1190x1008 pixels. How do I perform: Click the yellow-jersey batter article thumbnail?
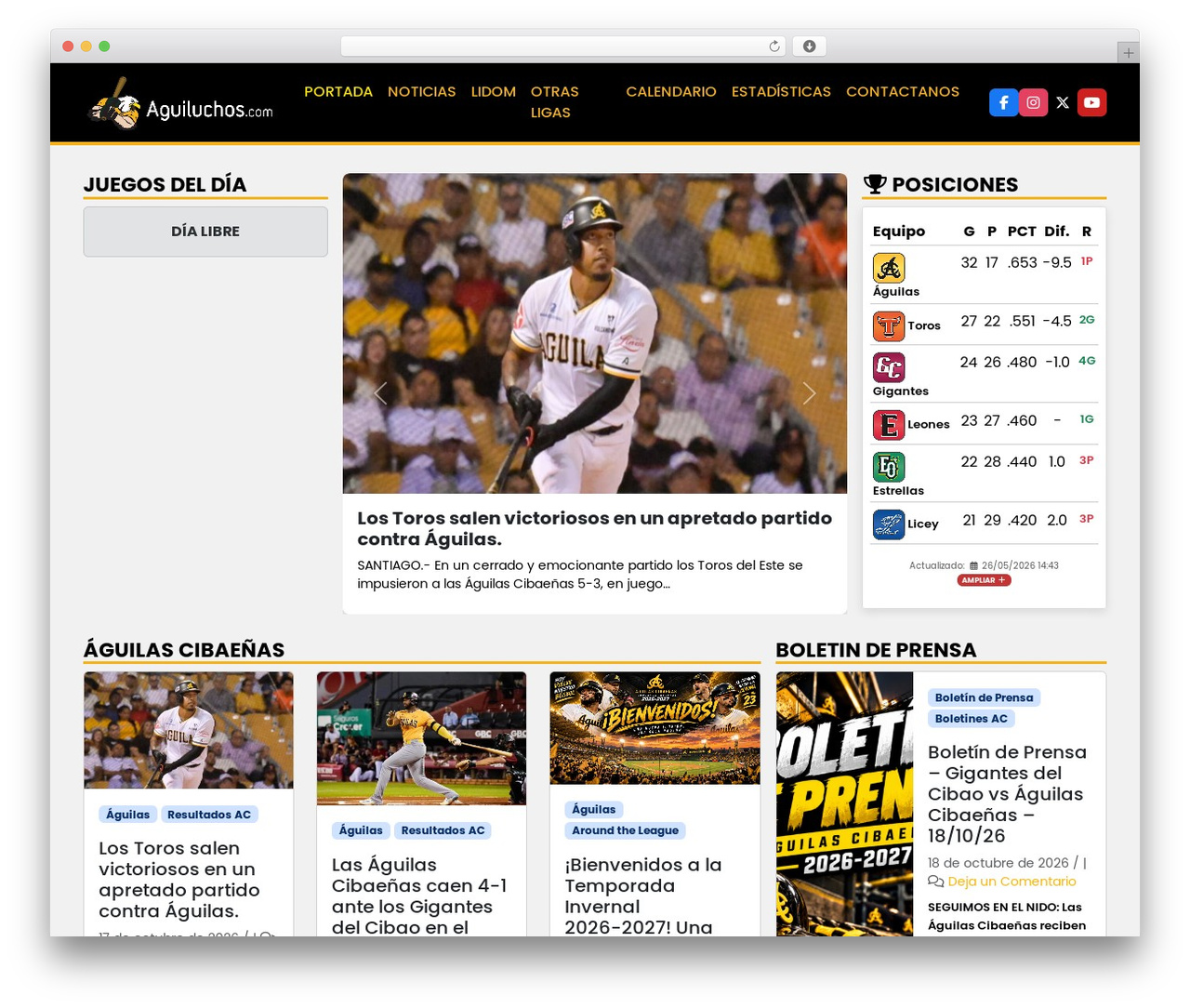(x=421, y=738)
